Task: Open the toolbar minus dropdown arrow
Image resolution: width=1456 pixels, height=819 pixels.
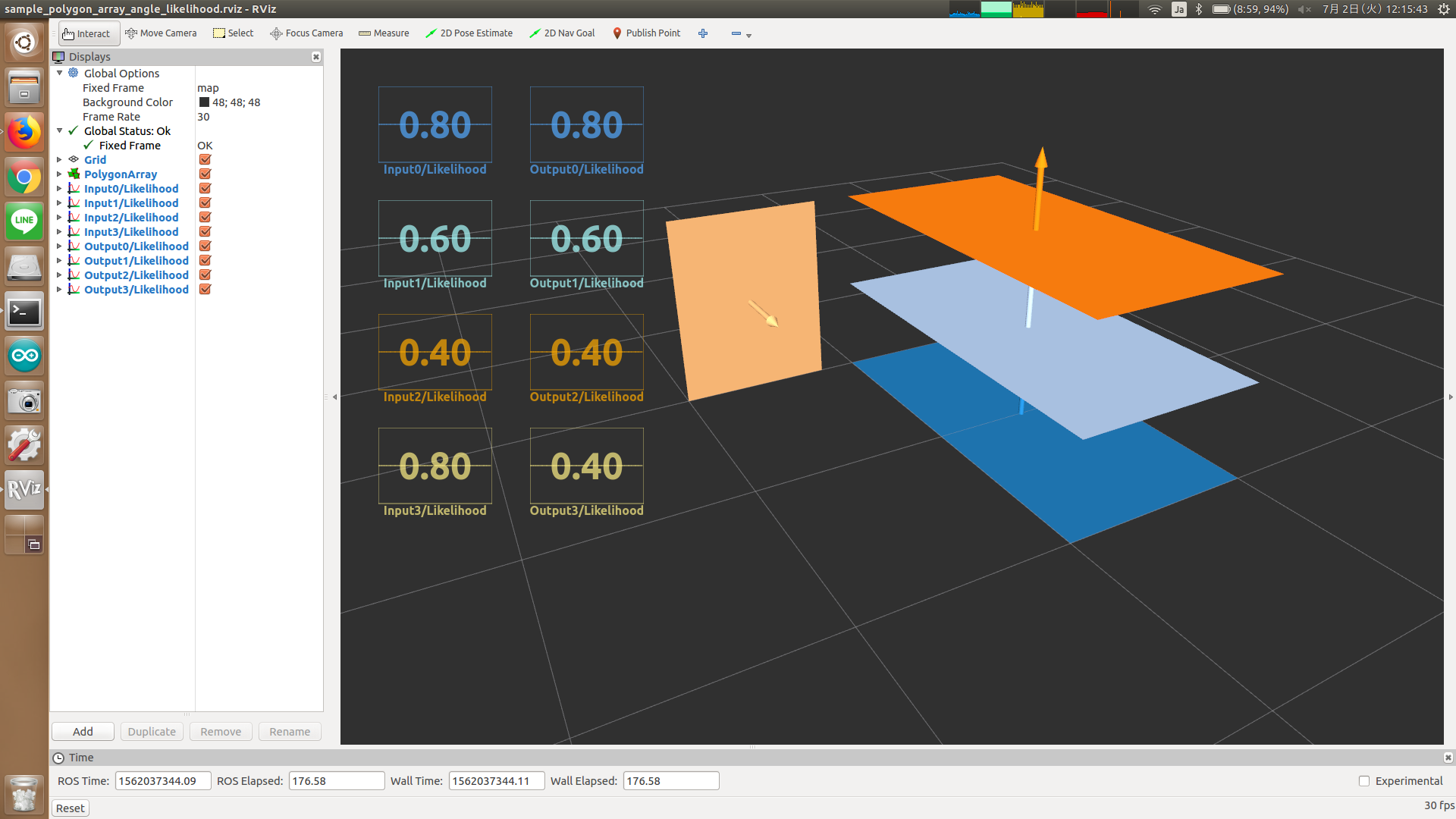Action: coord(748,36)
